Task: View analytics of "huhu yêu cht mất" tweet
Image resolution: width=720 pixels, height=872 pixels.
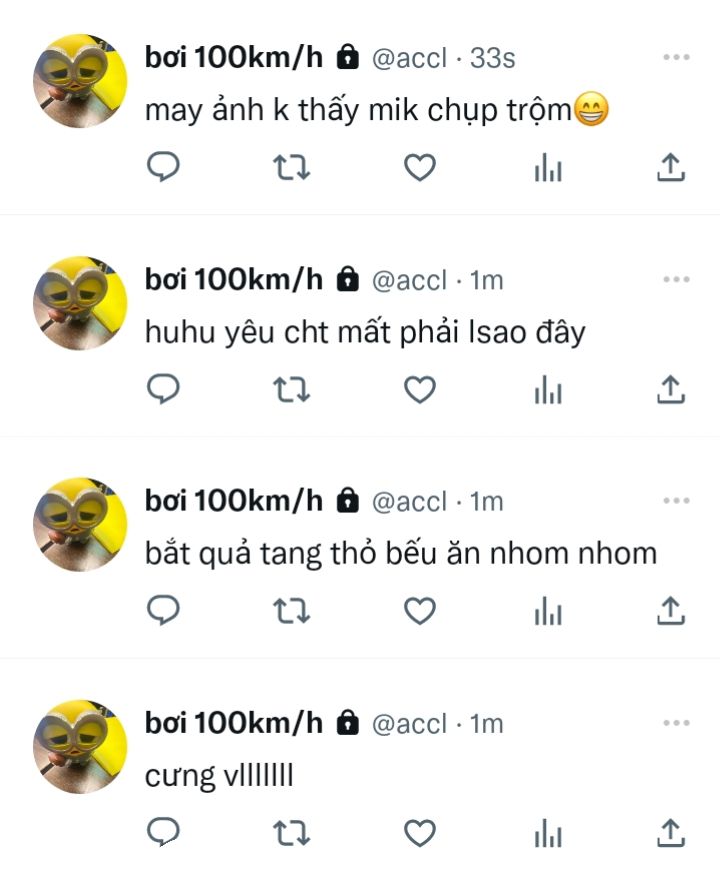Action: pos(548,389)
